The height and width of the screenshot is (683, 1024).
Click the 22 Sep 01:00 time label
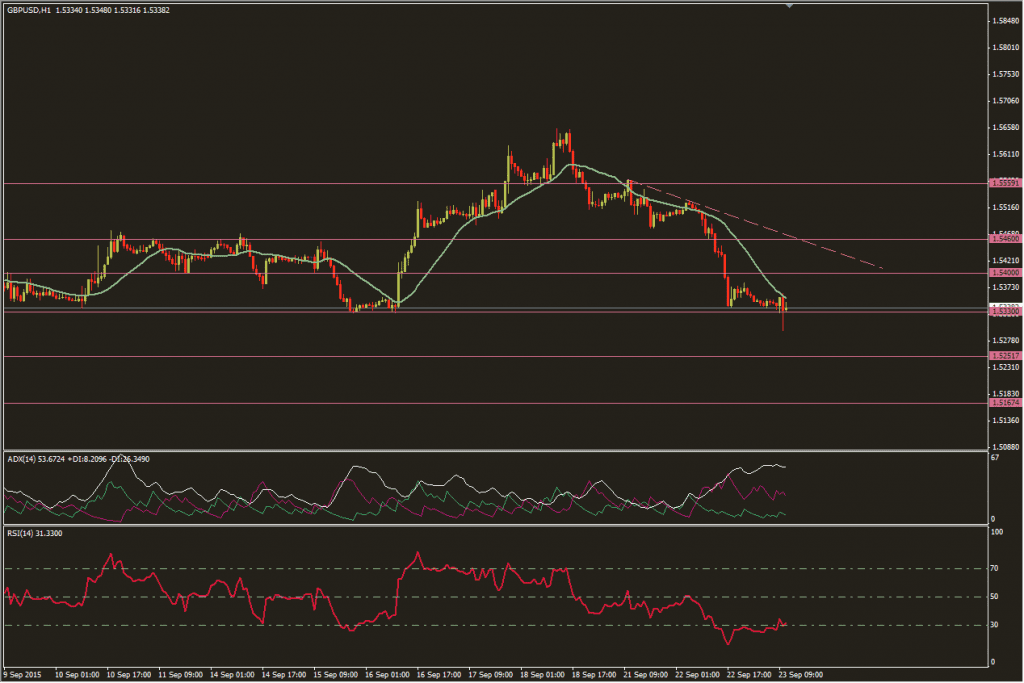697,675
